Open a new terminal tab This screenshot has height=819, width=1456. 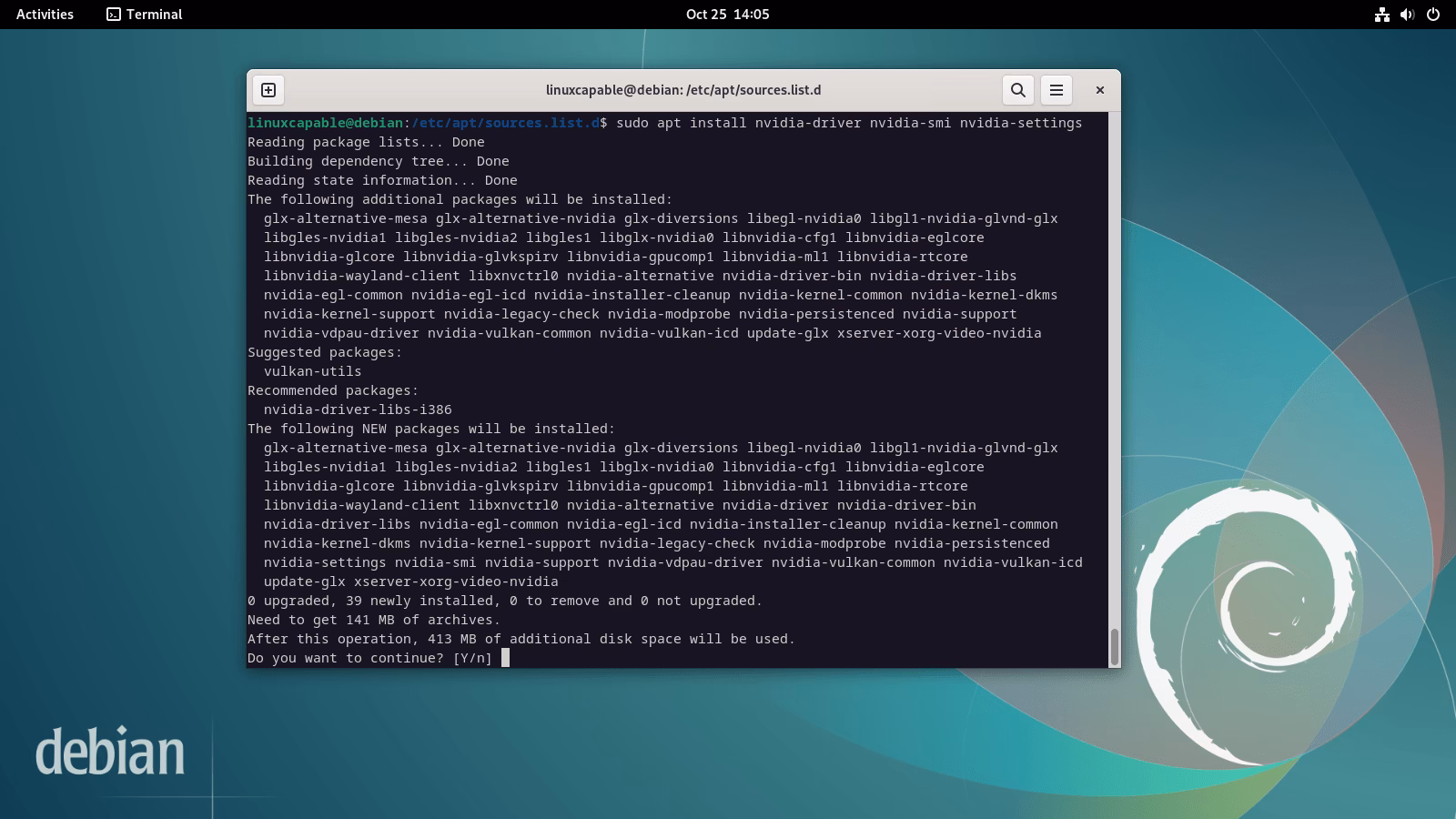[268, 90]
